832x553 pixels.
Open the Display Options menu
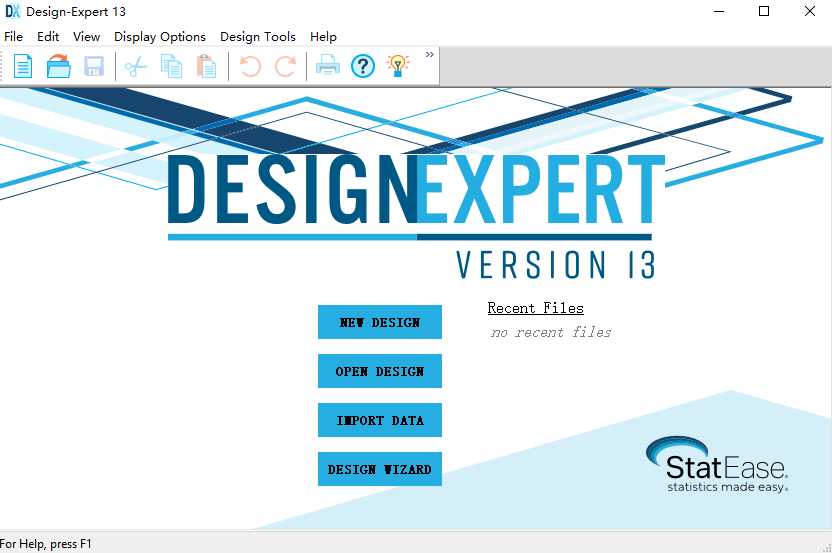click(160, 37)
